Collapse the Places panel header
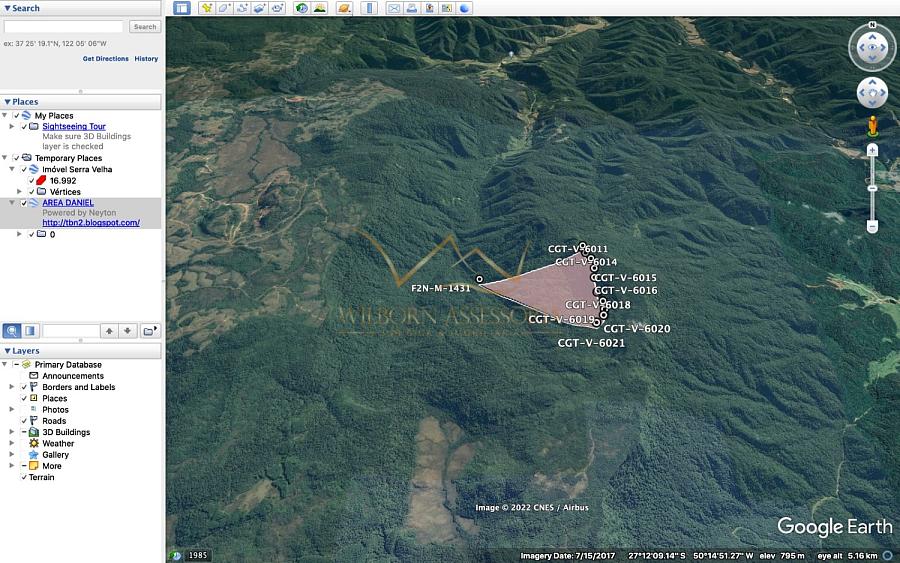This screenshot has width=900, height=563. click(8, 102)
